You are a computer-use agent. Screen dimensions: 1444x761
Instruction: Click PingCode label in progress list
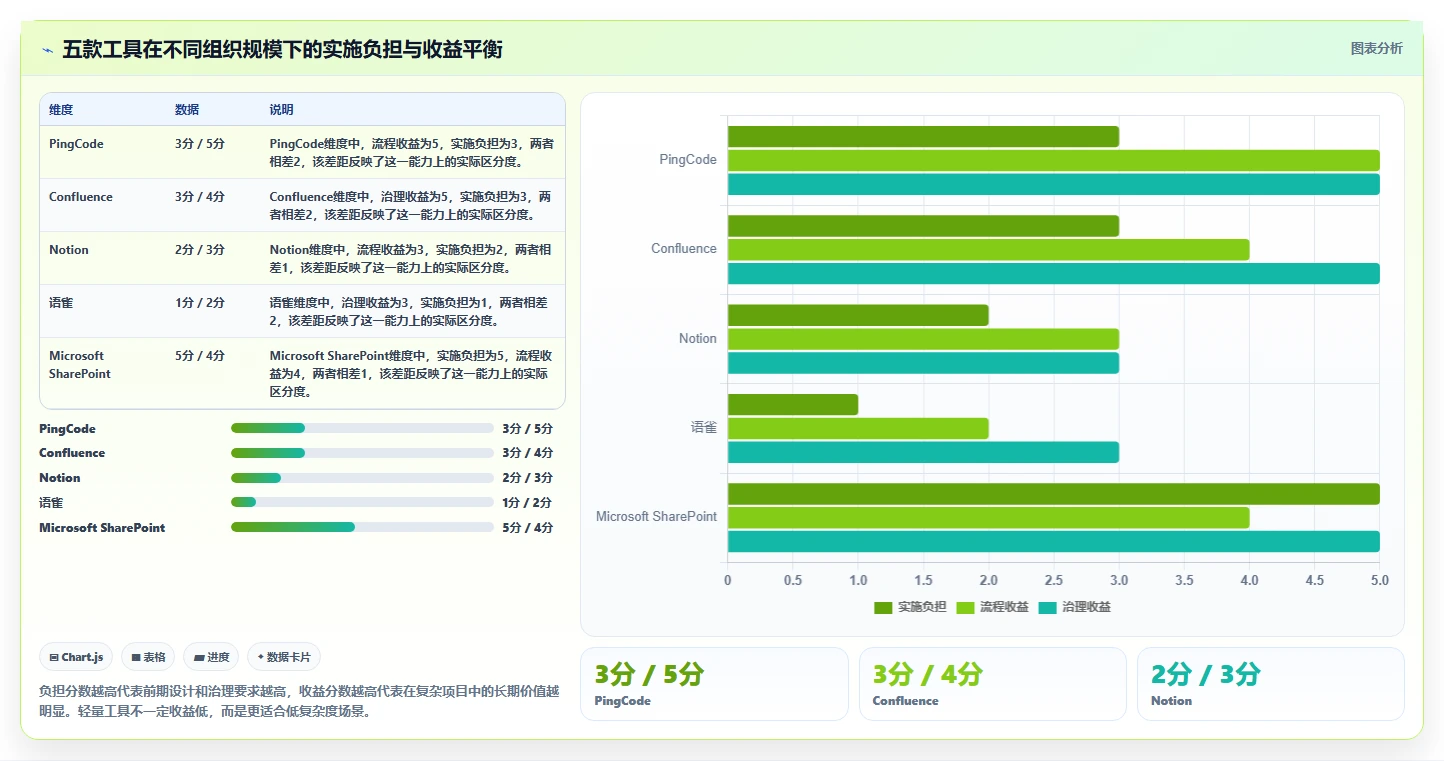68,429
